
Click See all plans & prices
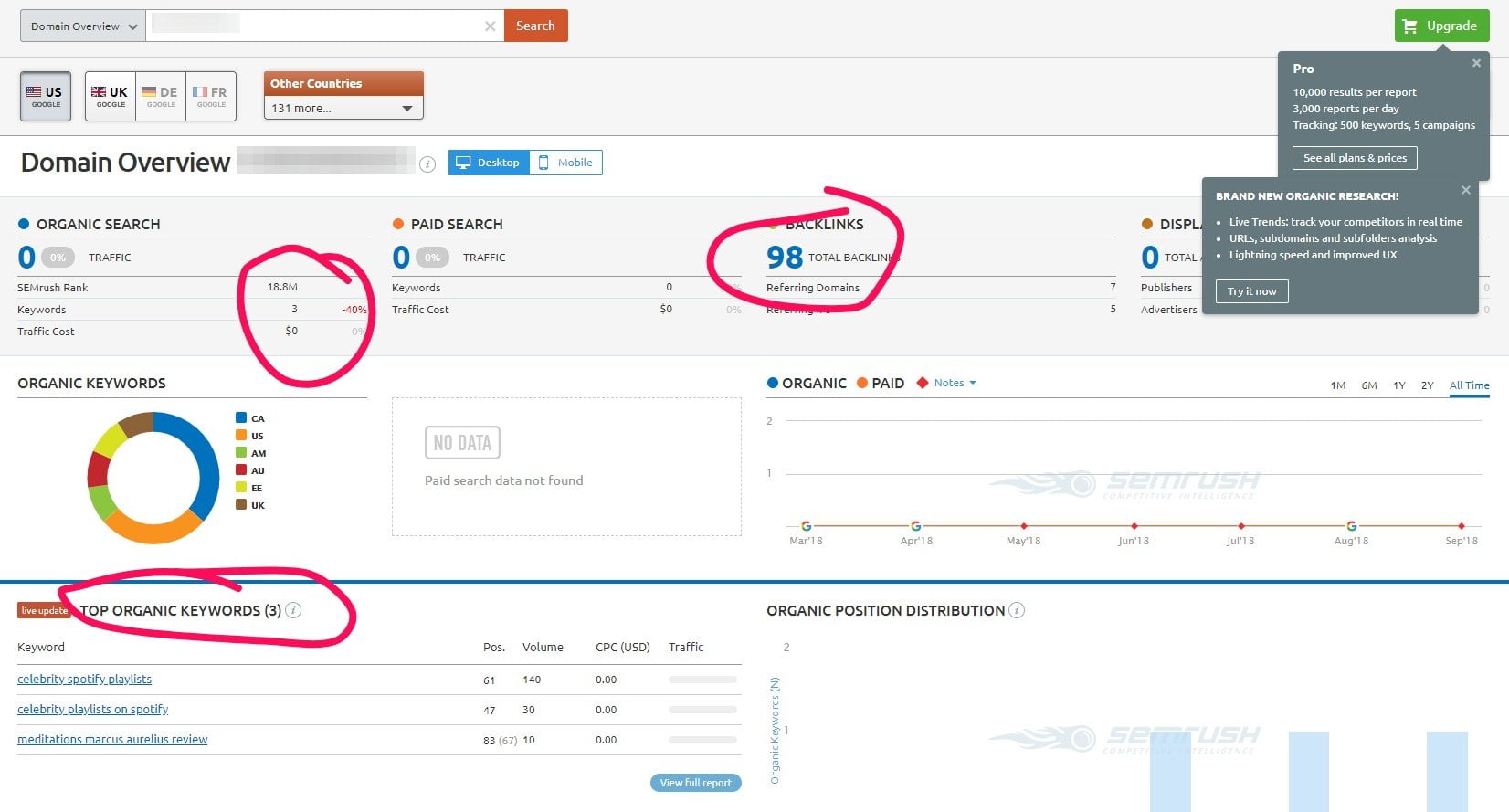(x=1355, y=158)
